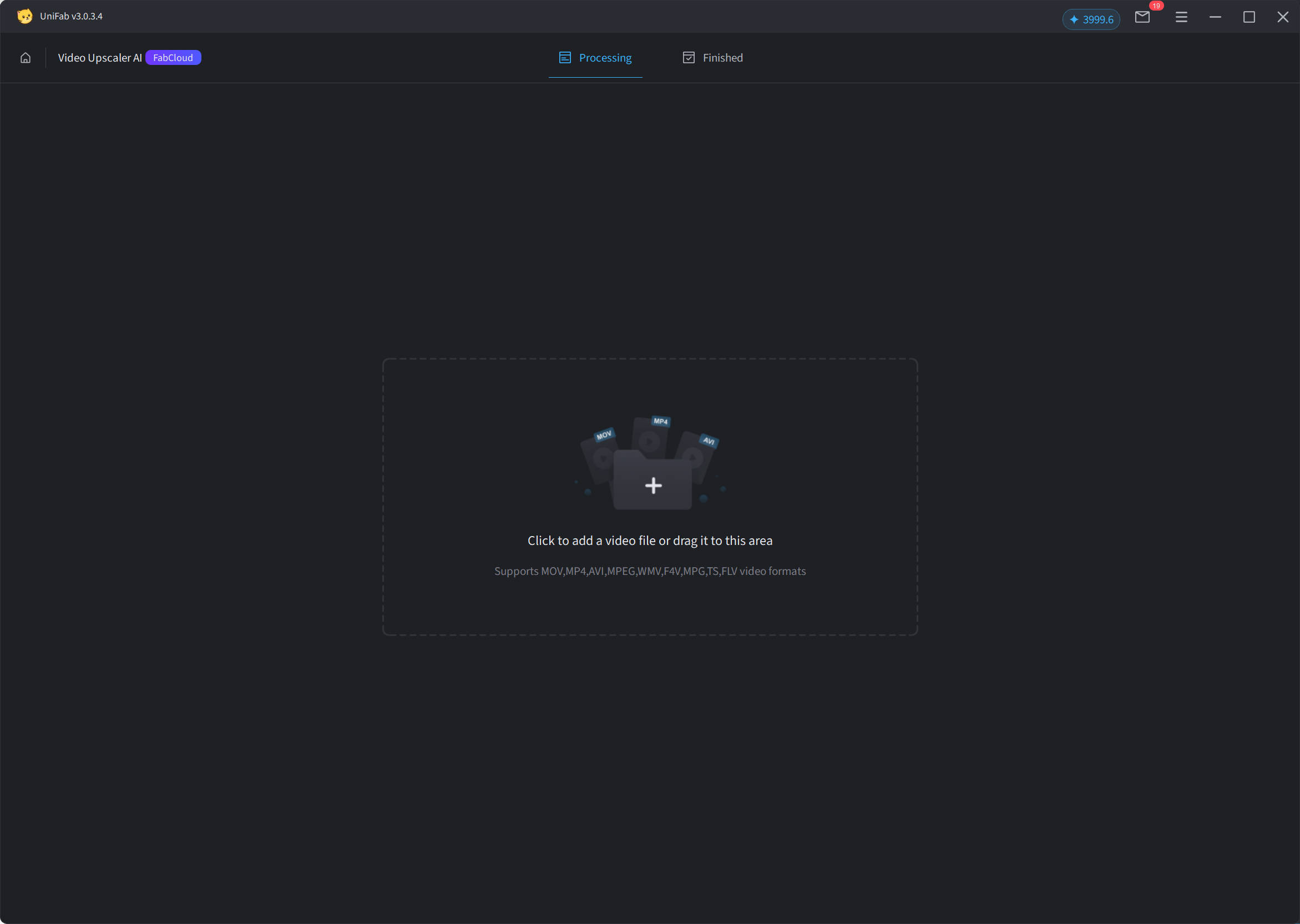Viewport: 1300px width, 924px height.
Task: Close the UniFab window
Action: click(1282, 18)
